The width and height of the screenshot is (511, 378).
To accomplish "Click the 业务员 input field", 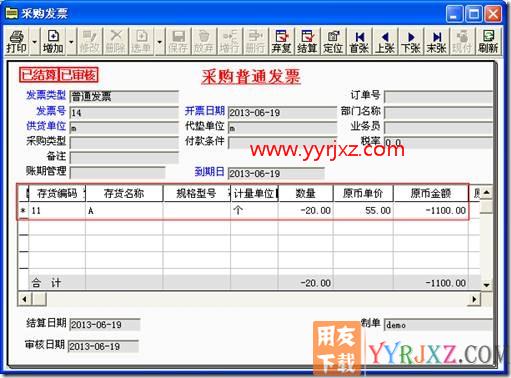I will point(438,128).
